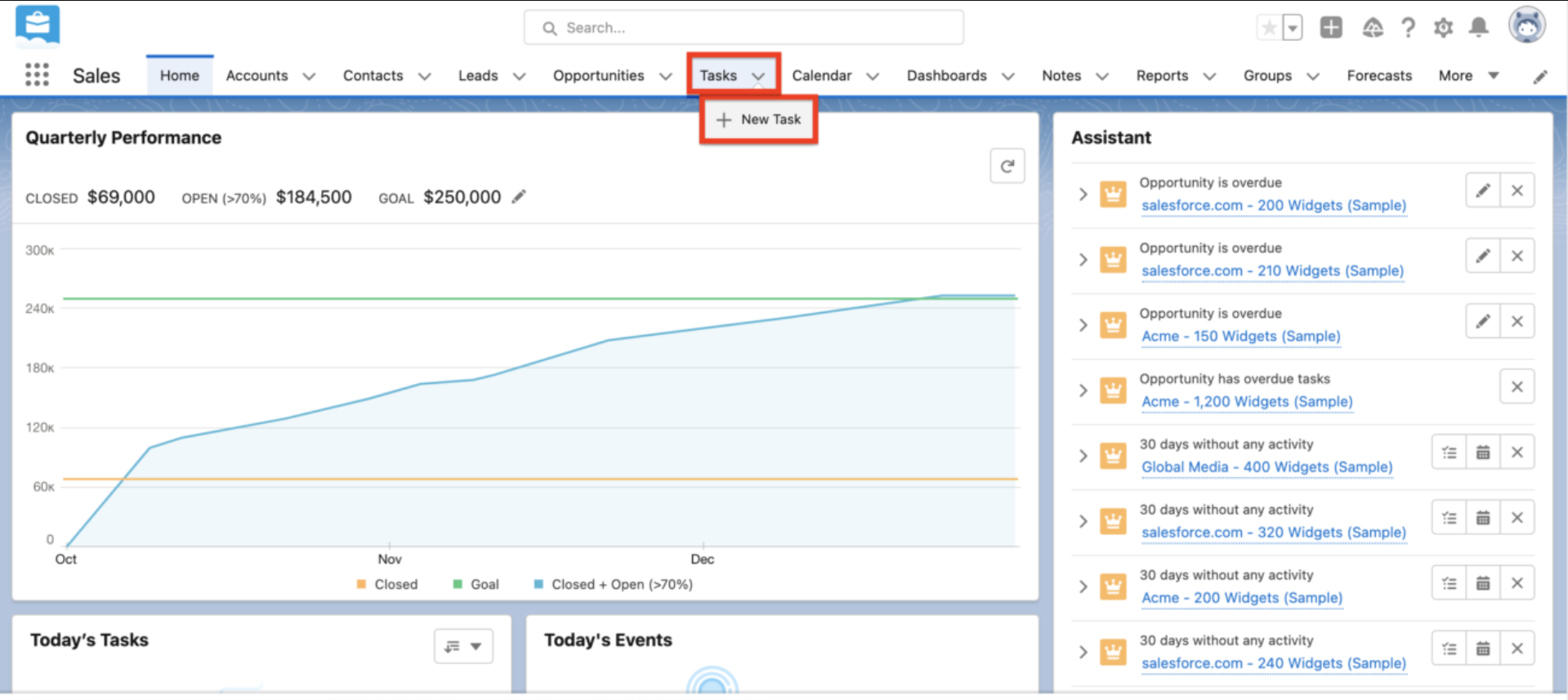Viewport: 1568px width, 700px height.
Task: Open the Tasks tab
Action: [x=718, y=75]
